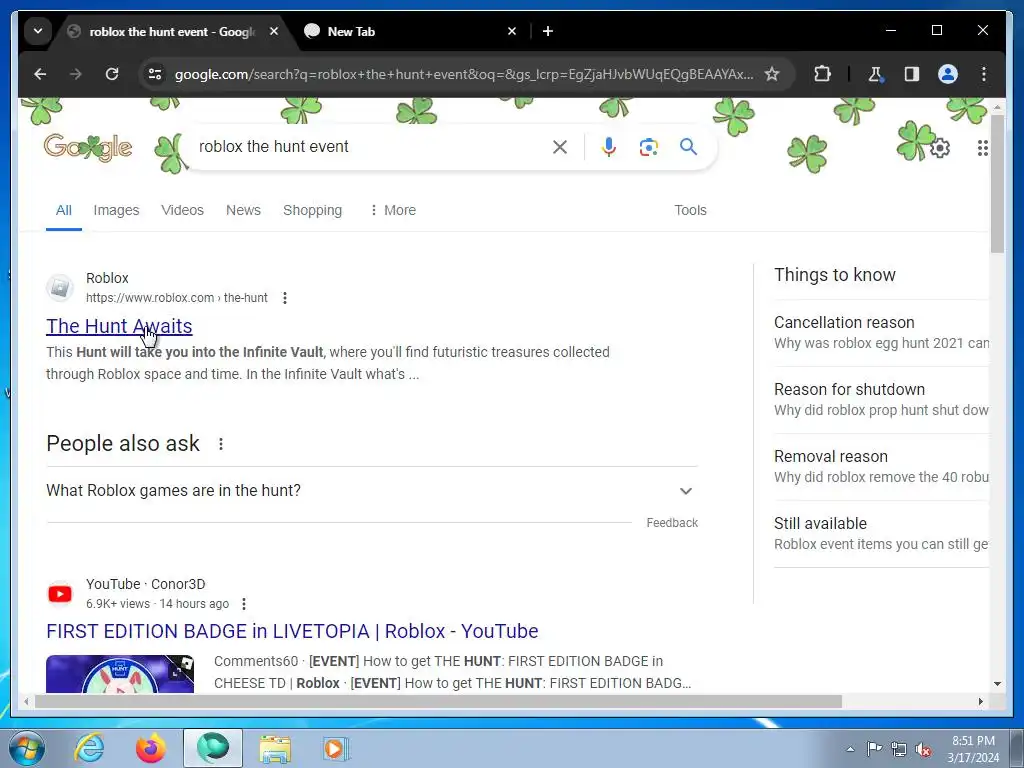This screenshot has width=1024, height=768.
Task: Click the roblox.com the-hunt URL
Action: pos(176,298)
